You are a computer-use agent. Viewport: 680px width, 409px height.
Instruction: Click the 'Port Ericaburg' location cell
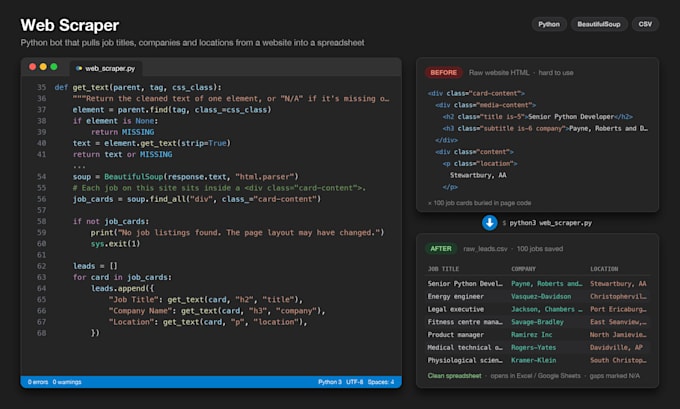(618, 309)
